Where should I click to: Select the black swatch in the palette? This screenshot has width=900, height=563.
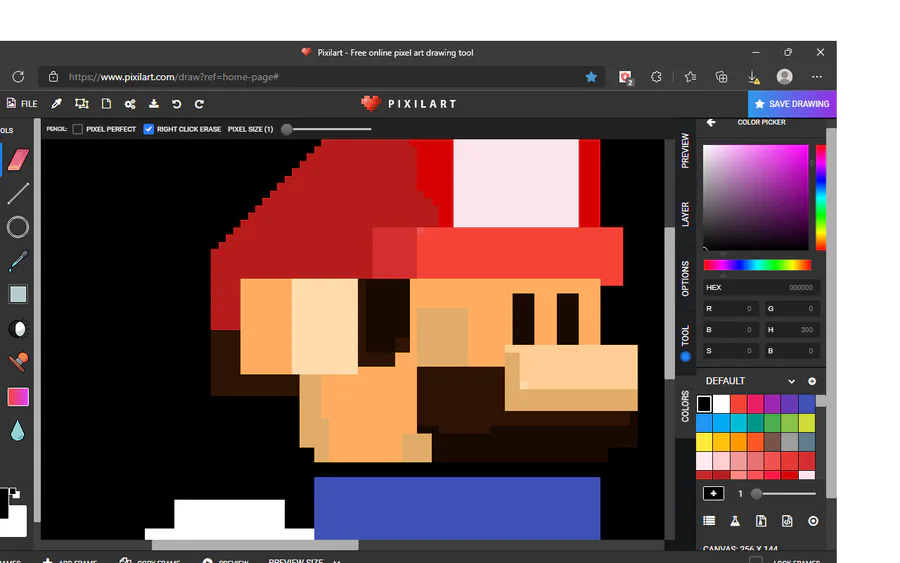pyautogui.click(x=704, y=404)
